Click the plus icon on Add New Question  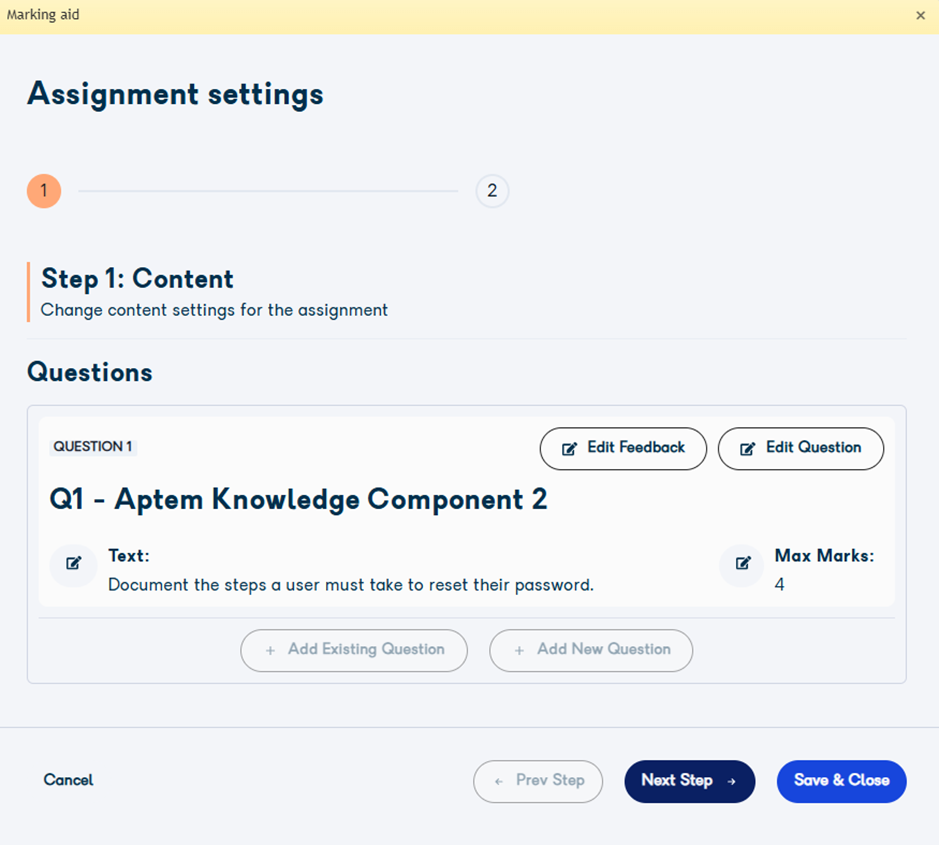519,650
